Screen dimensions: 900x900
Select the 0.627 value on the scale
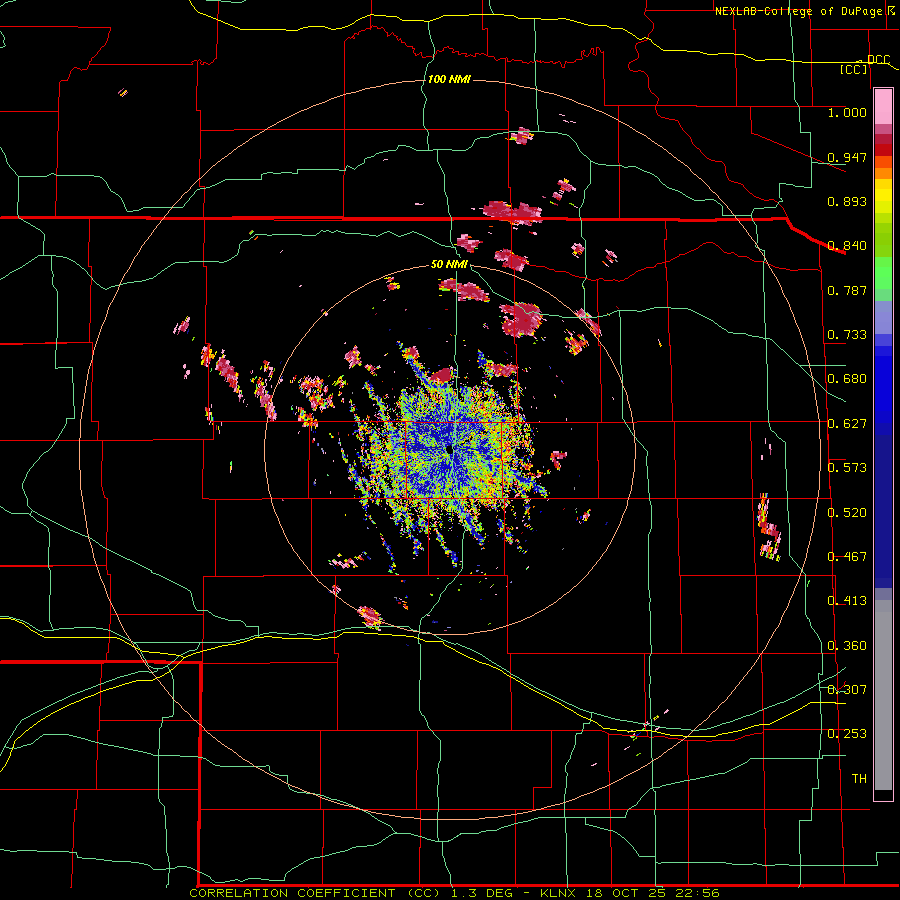coord(847,424)
